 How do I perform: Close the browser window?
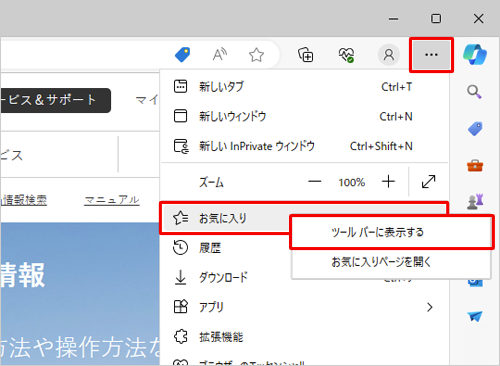[479, 19]
